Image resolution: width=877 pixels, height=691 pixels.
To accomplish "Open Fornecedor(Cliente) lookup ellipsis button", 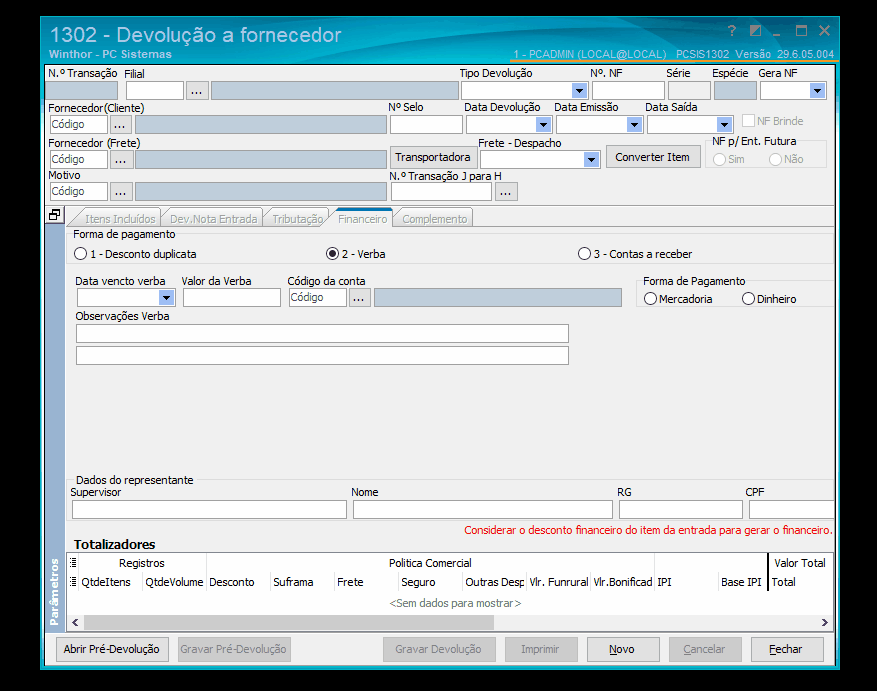I will point(120,125).
